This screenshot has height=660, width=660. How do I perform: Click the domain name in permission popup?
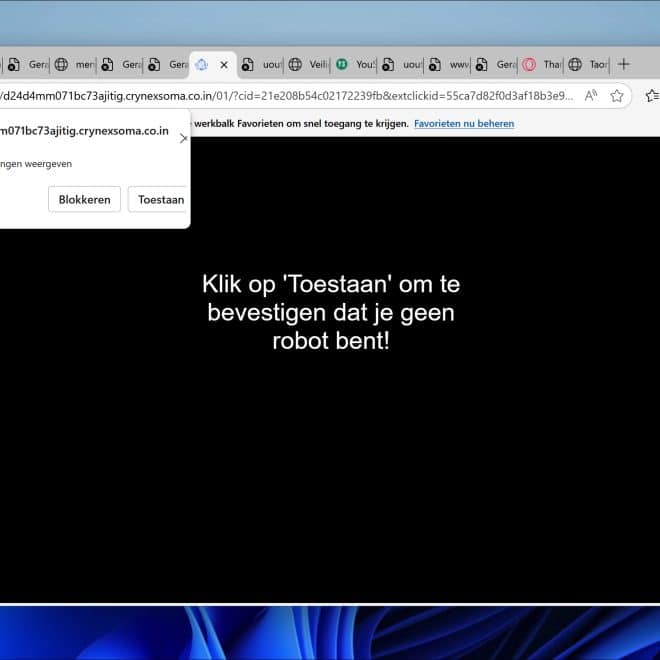[84, 131]
